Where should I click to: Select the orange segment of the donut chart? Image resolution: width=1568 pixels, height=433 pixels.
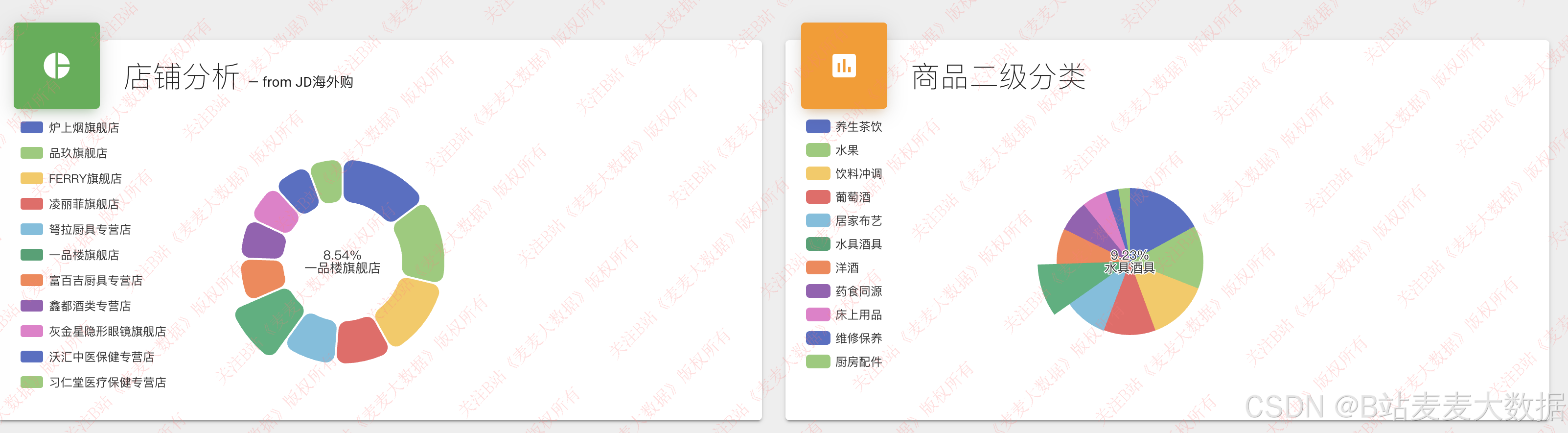coord(262,278)
